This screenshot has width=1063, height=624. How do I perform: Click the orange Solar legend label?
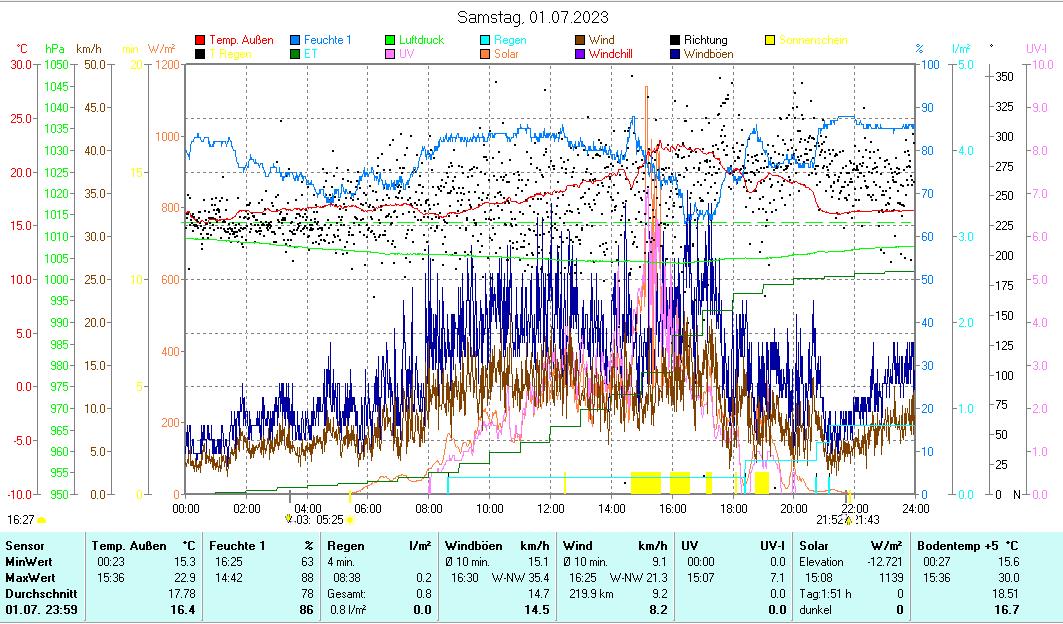(507, 54)
